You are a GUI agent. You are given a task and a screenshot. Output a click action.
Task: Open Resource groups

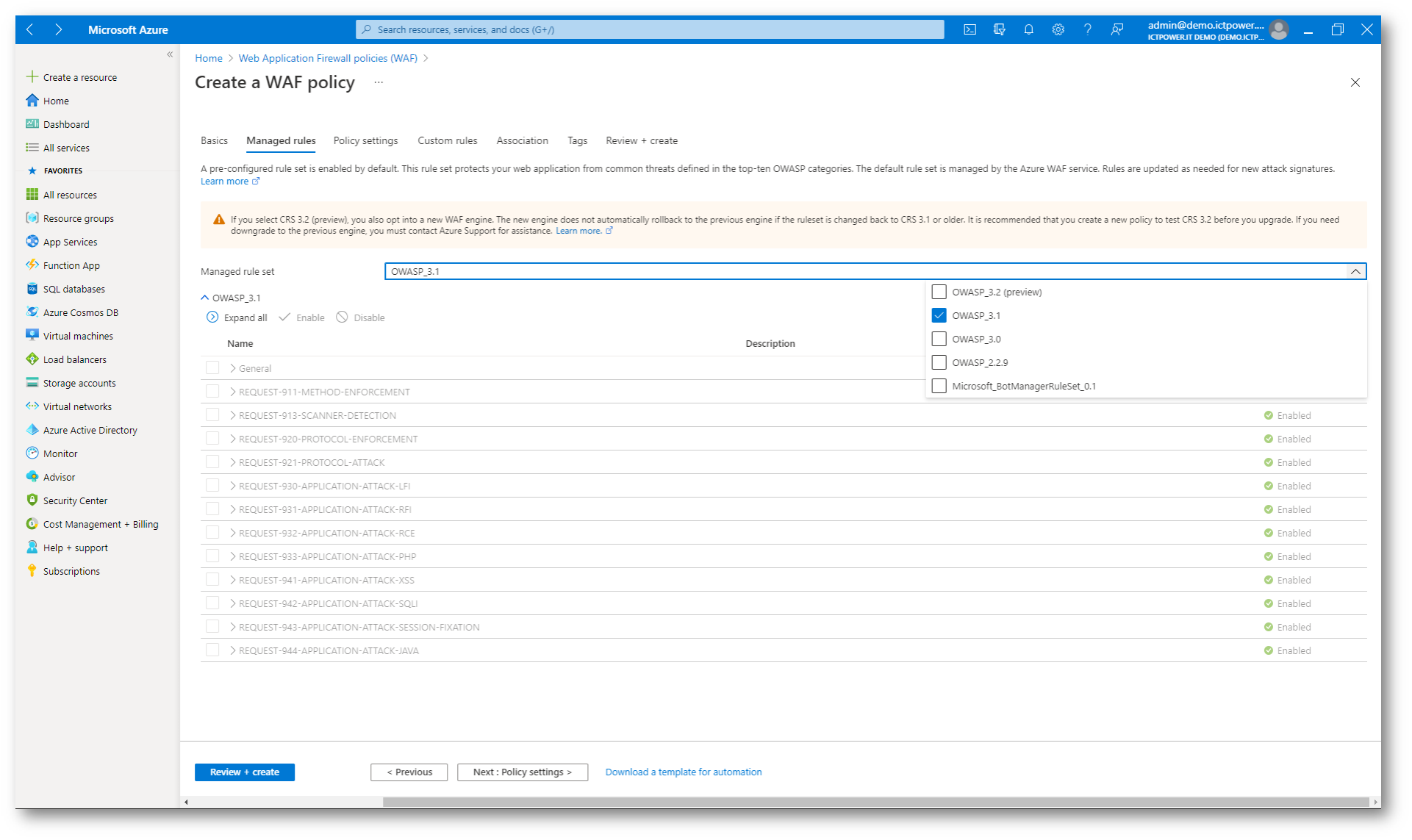78,218
